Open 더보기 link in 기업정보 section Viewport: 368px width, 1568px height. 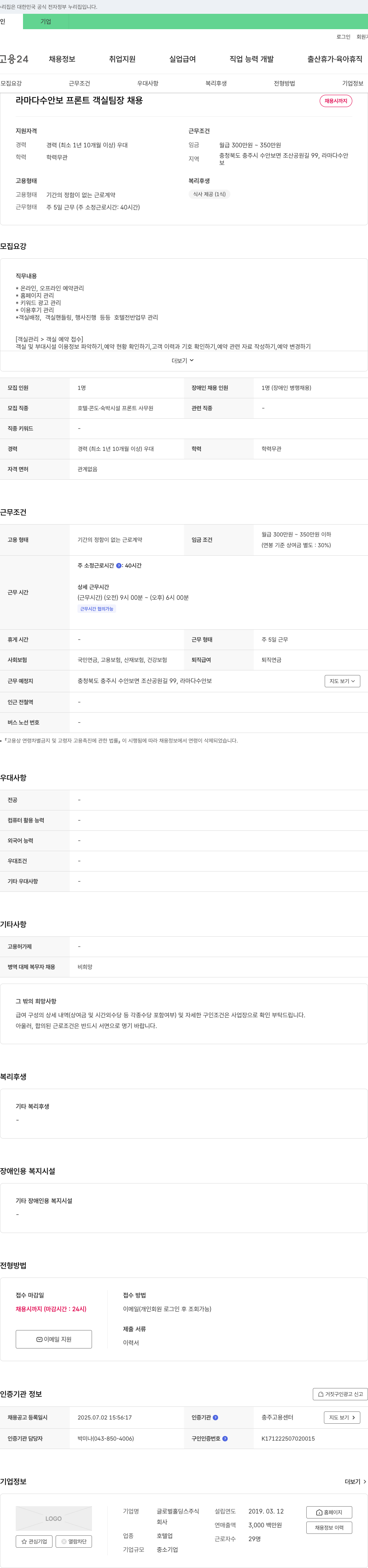click(355, 1482)
